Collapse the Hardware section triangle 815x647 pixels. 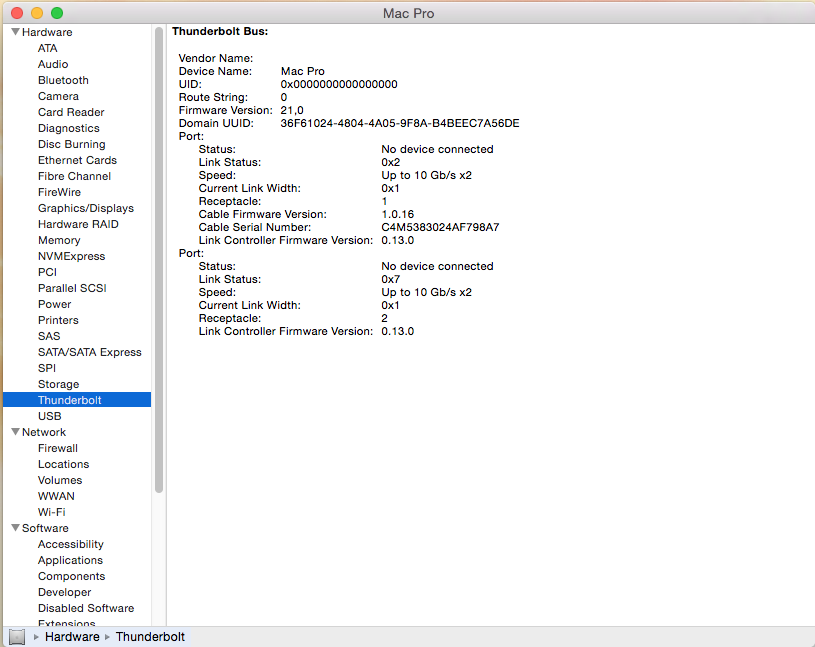click(x=16, y=32)
